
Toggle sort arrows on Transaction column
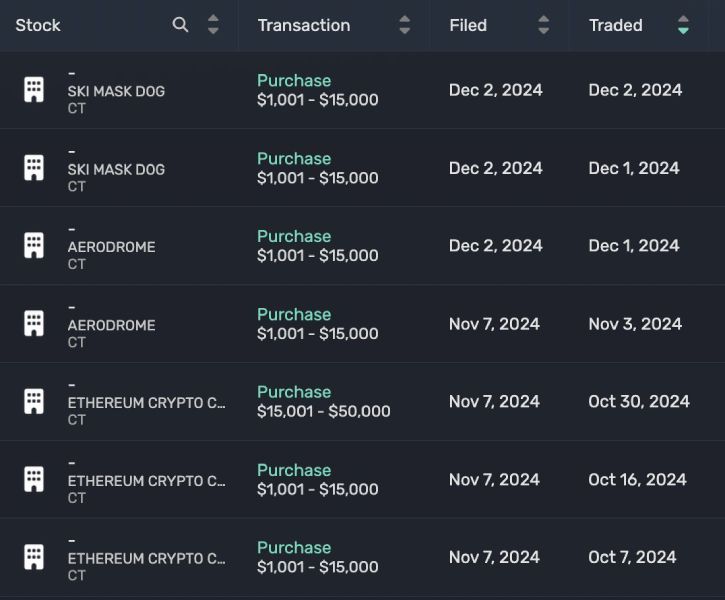pyautogui.click(x=404, y=25)
